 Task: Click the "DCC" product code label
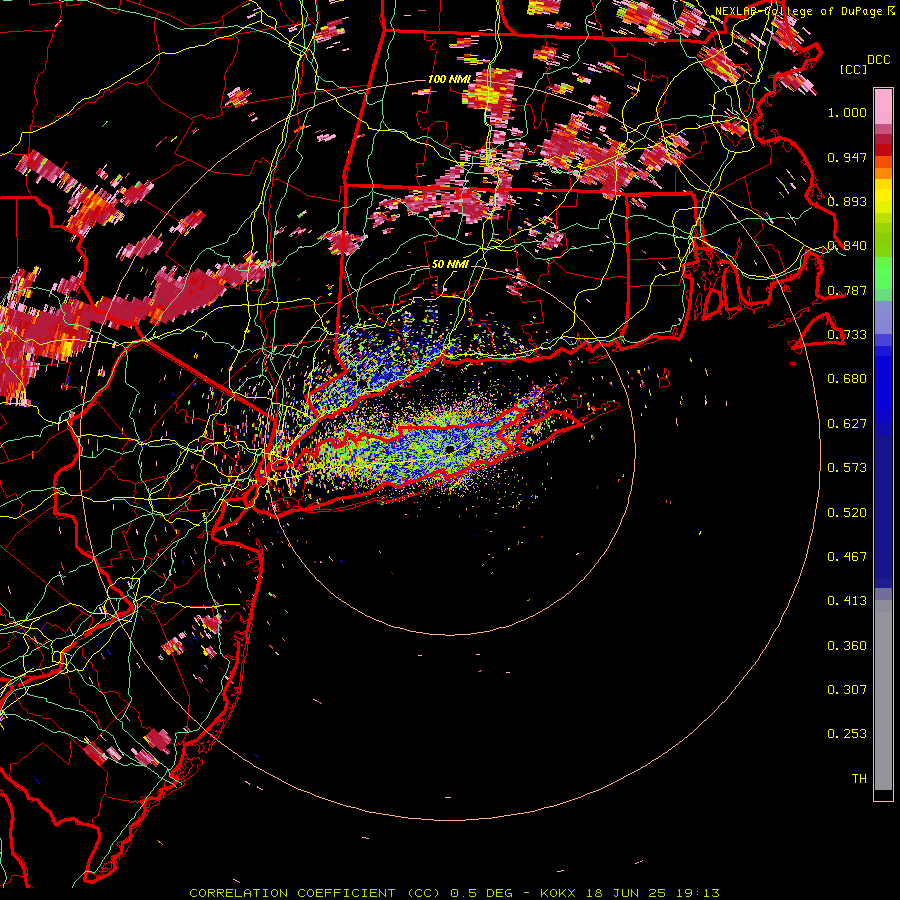(x=878, y=60)
